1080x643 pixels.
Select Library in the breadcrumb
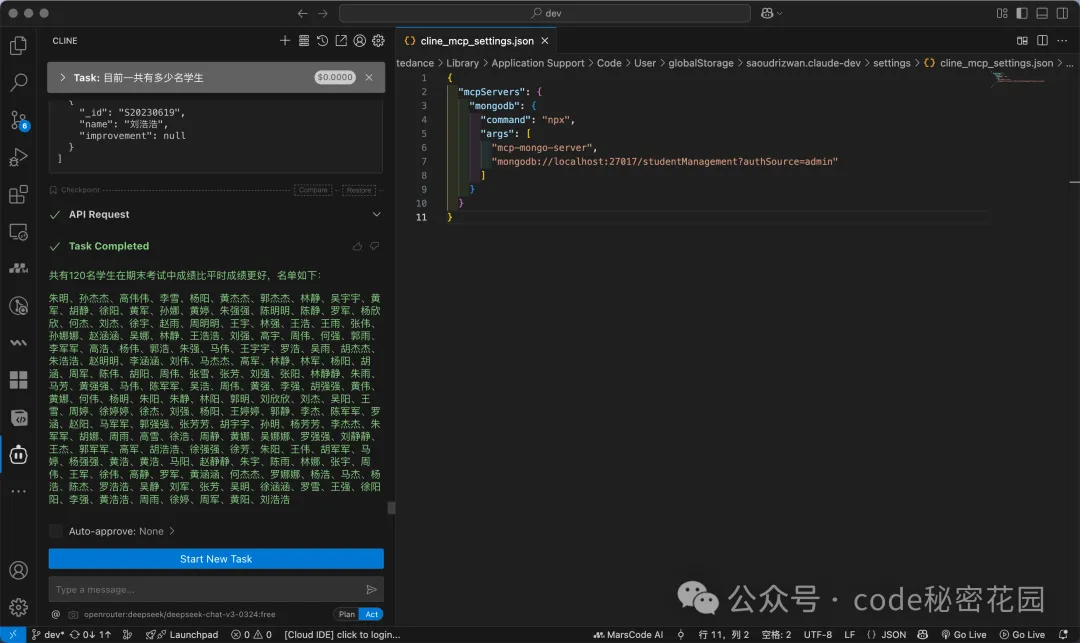(462, 63)
